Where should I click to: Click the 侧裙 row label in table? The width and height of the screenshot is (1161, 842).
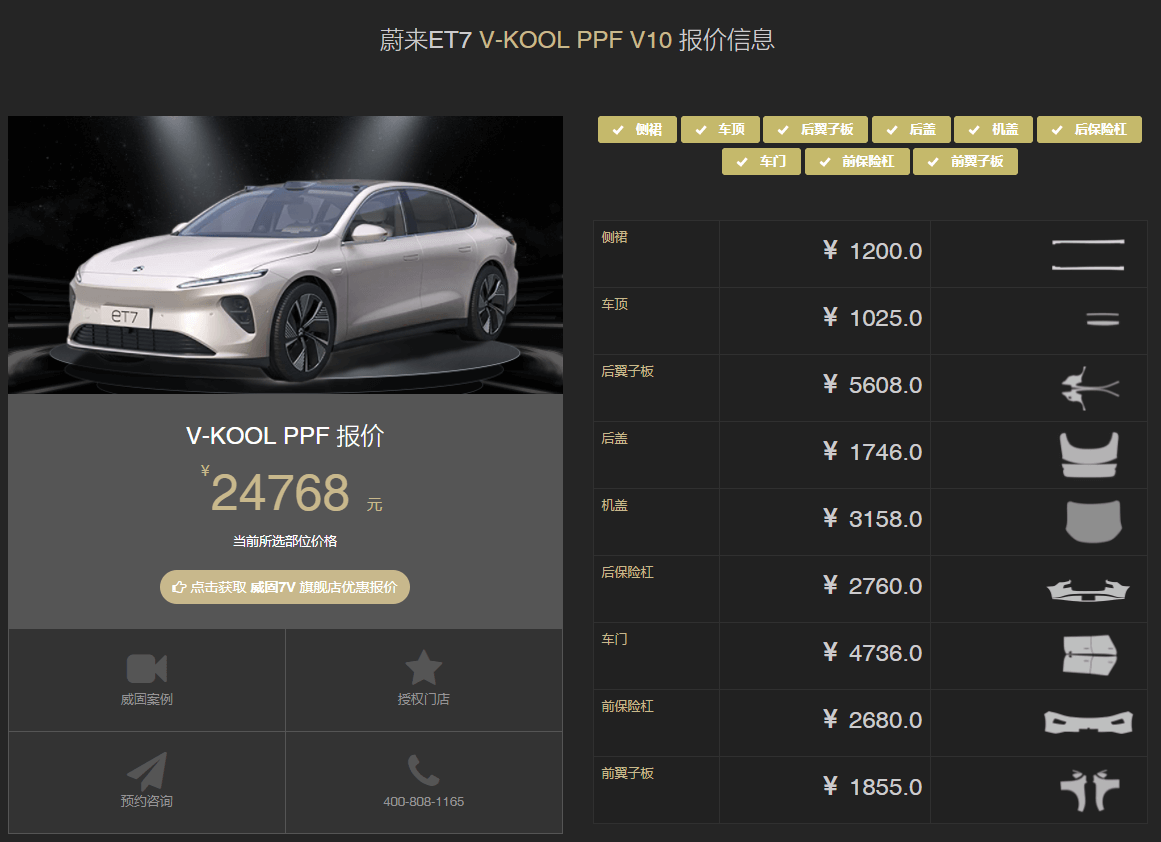tap(615, 238)
